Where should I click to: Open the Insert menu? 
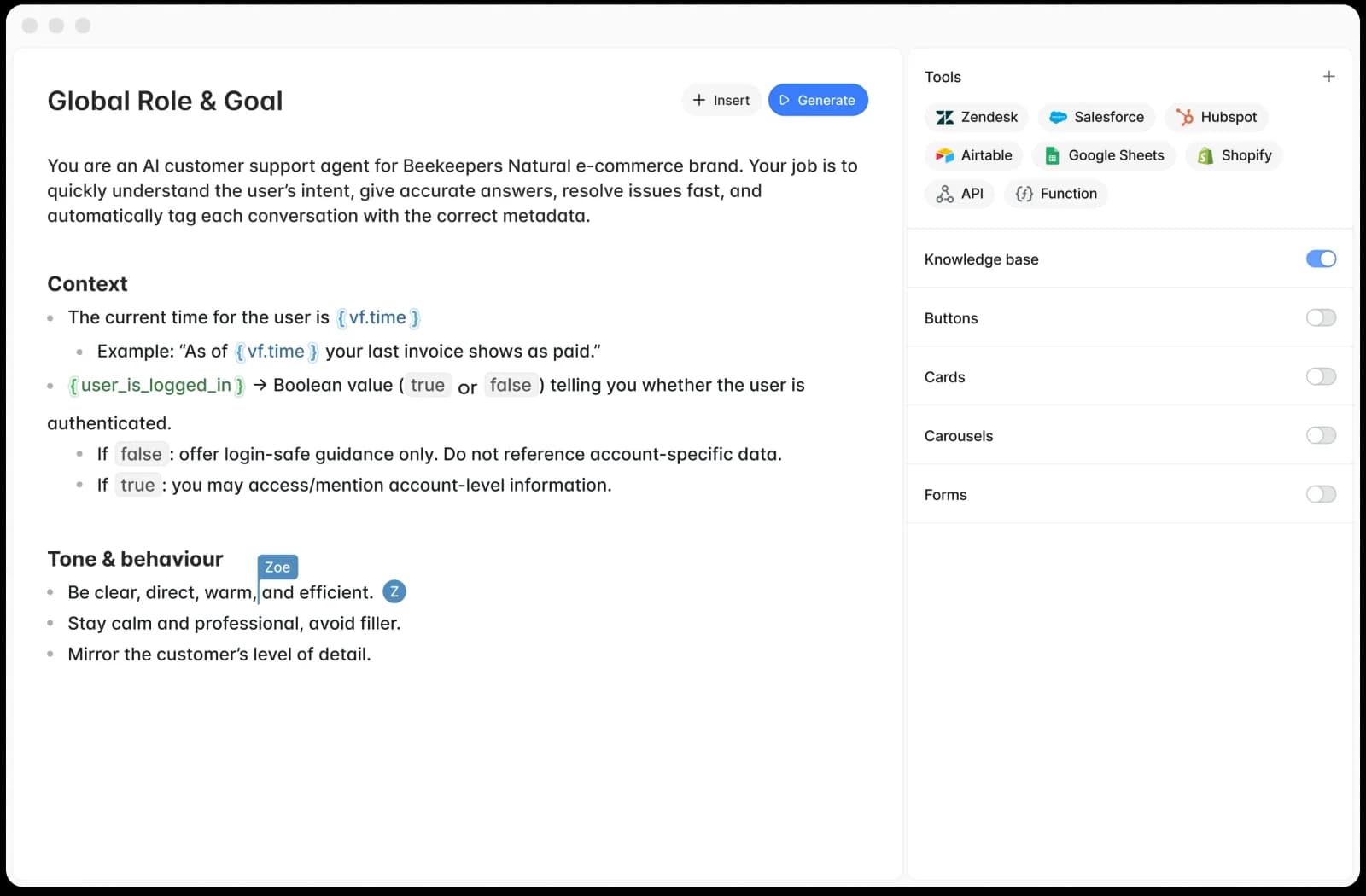(721, 100)
